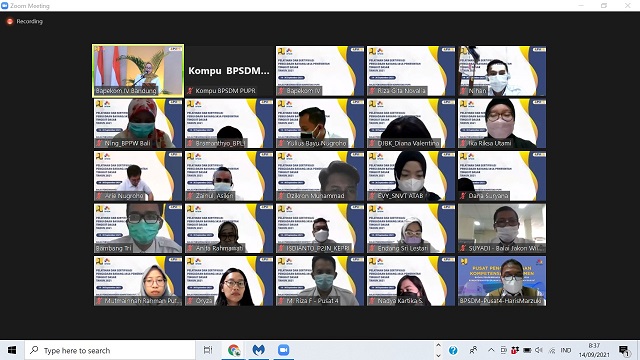Open Task View on the taskbar

coord(208,350)
